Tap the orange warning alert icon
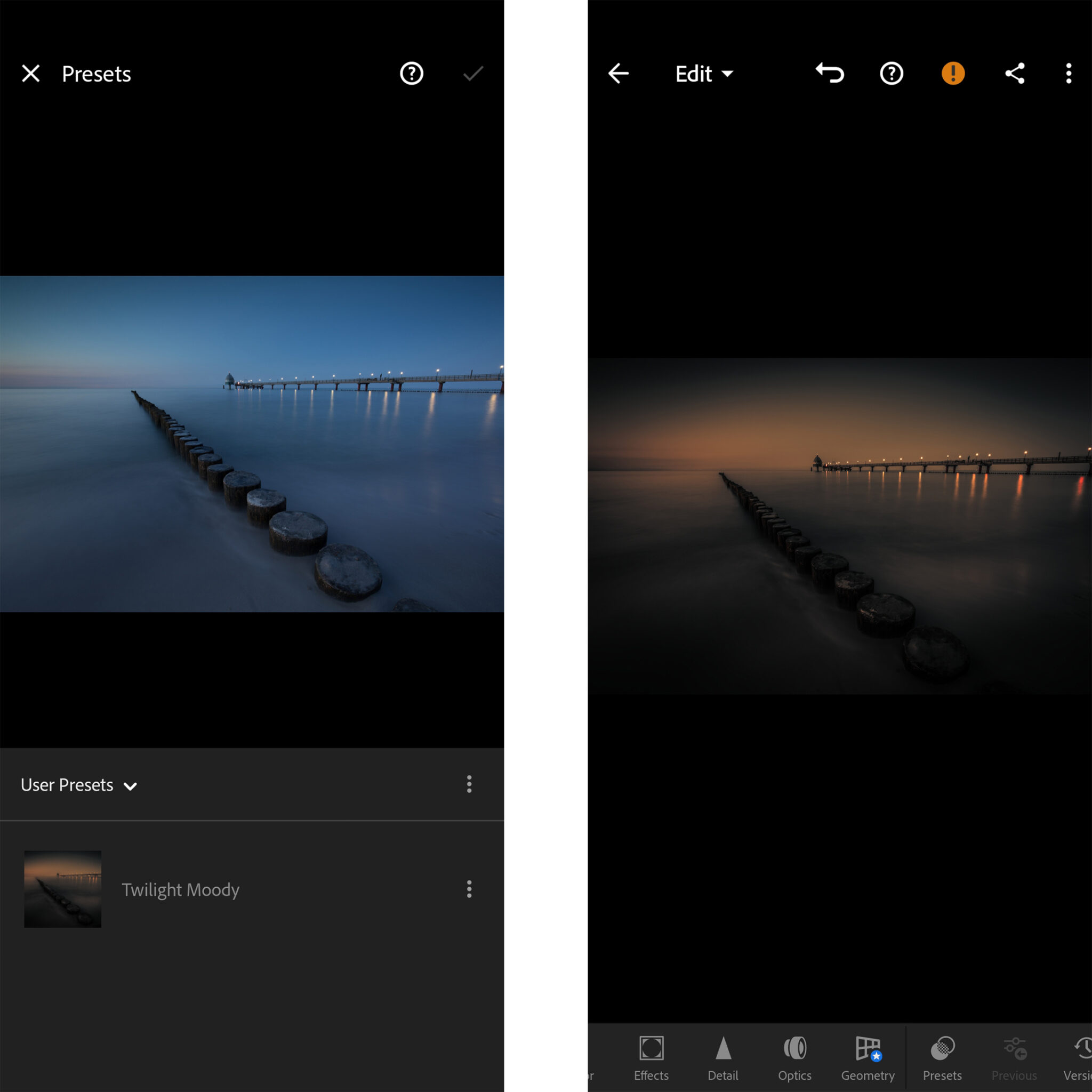This screenshot has height=1092, width=1092. tap(953, 74)
